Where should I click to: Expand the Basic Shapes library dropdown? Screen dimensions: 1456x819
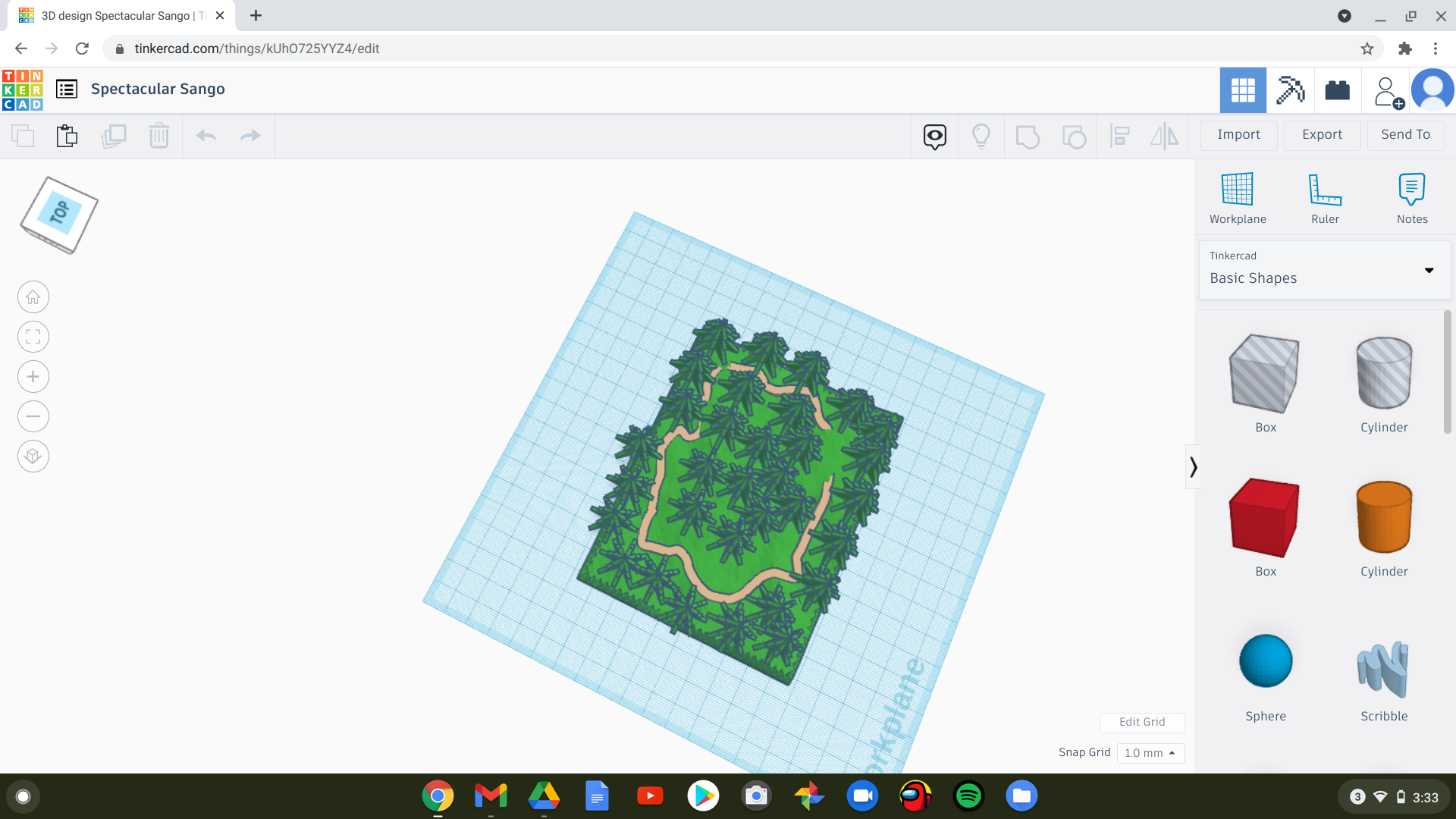pos(1325,270)
